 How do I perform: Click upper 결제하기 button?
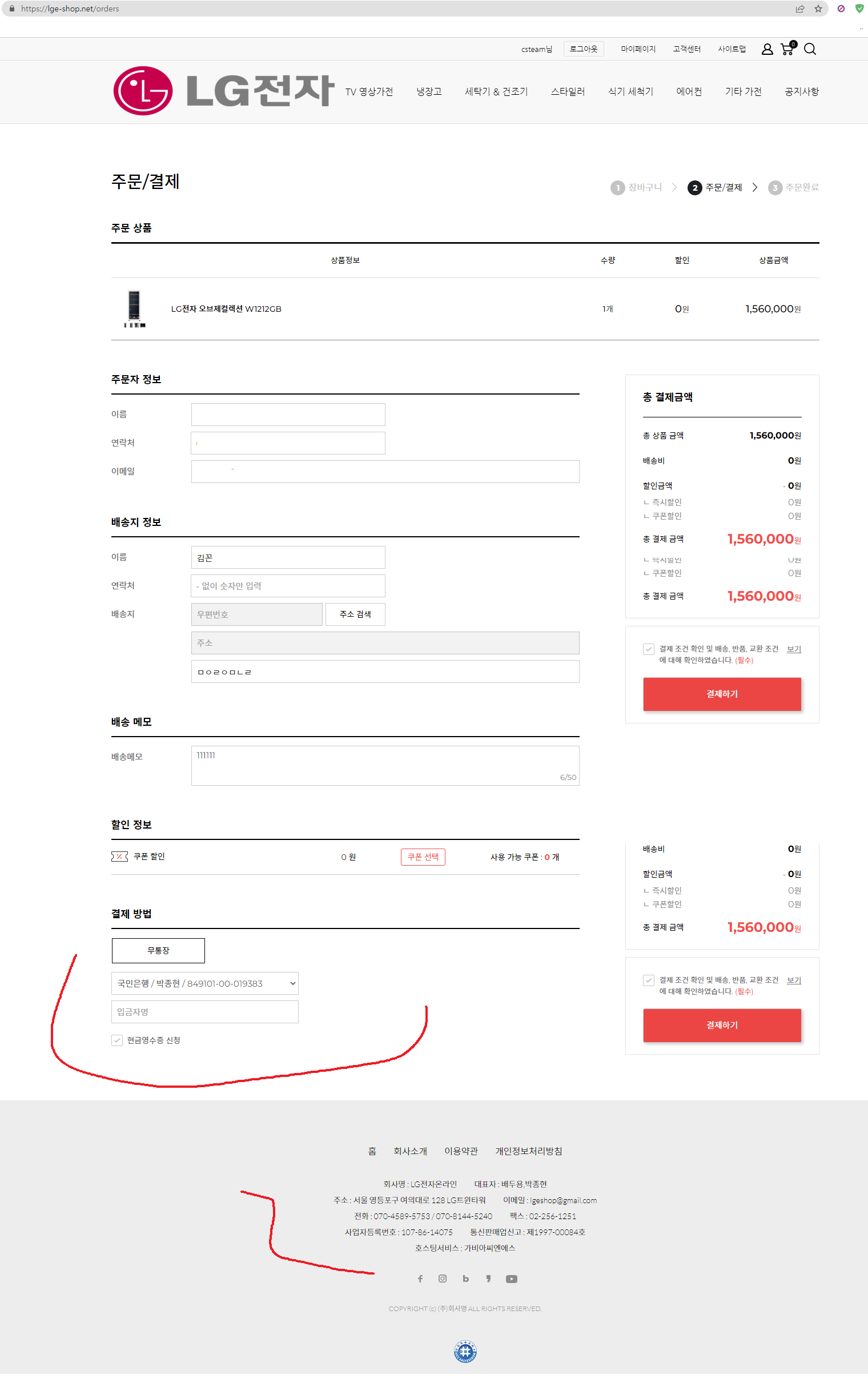point(722,694)
